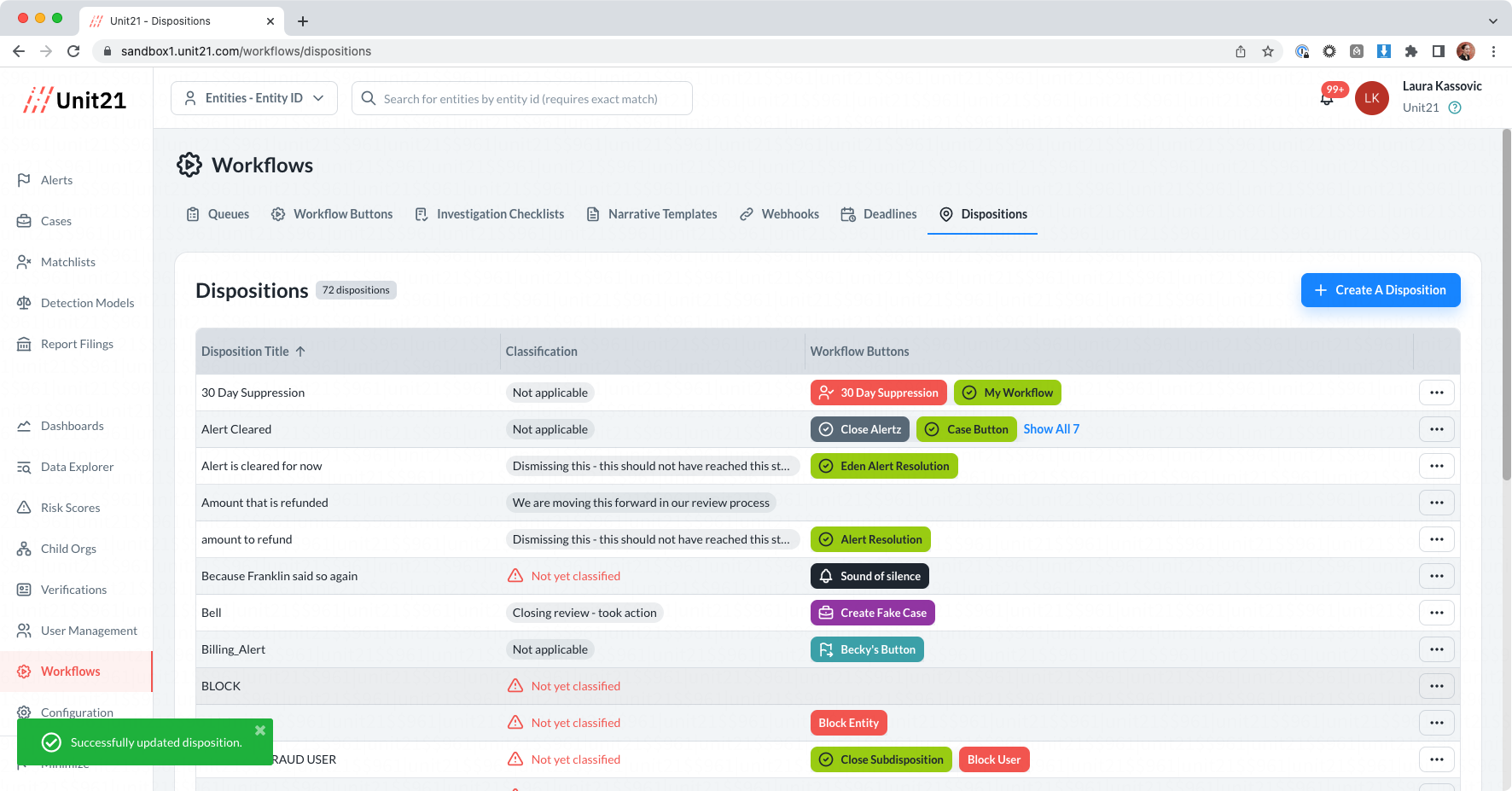The height and width of the screenshot is (791, 1512).
Task: Open row menu for Billing_Alert
Action: (1437, 649)
